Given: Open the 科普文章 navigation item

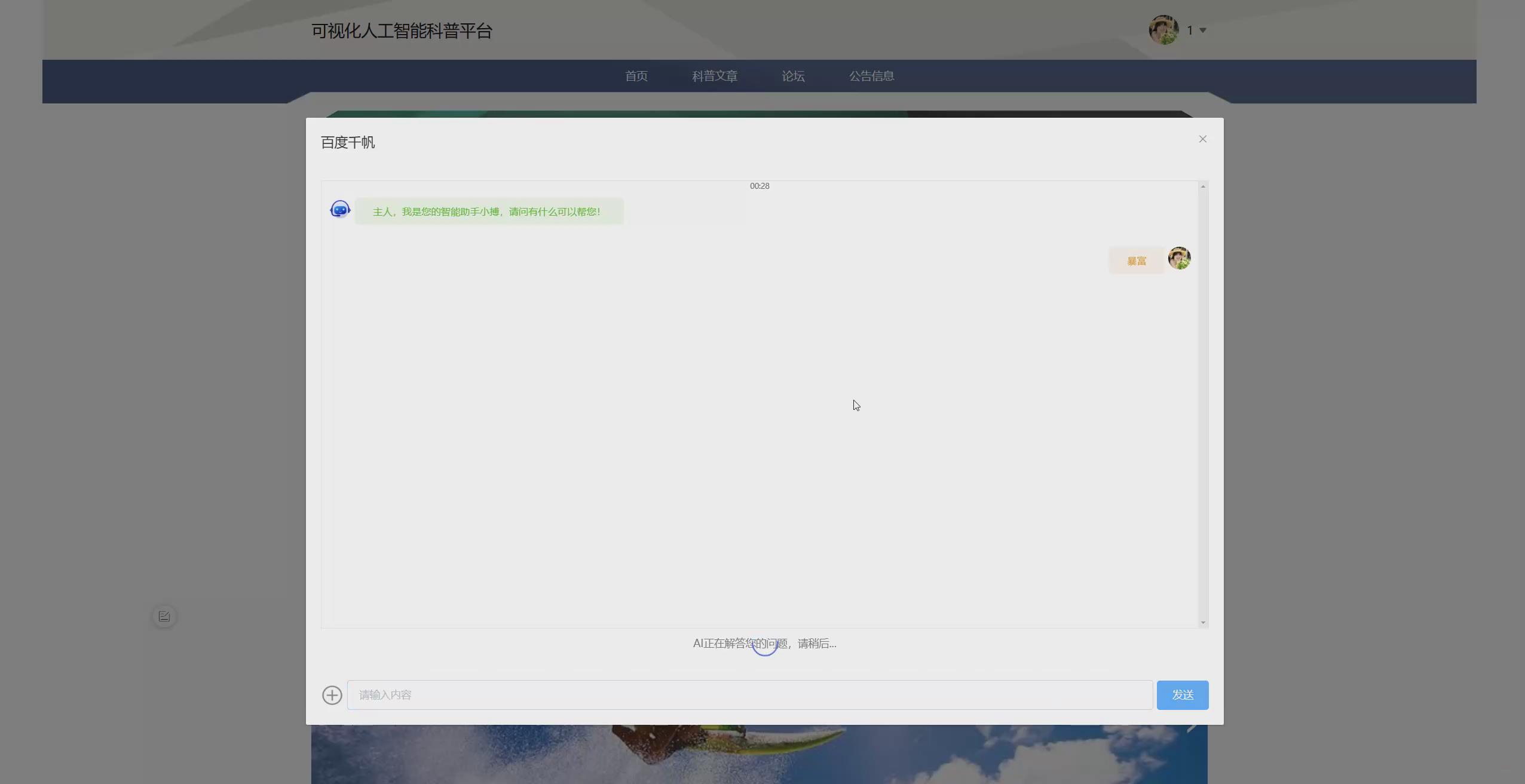Looking at the screenshot, I should [714, 76].
